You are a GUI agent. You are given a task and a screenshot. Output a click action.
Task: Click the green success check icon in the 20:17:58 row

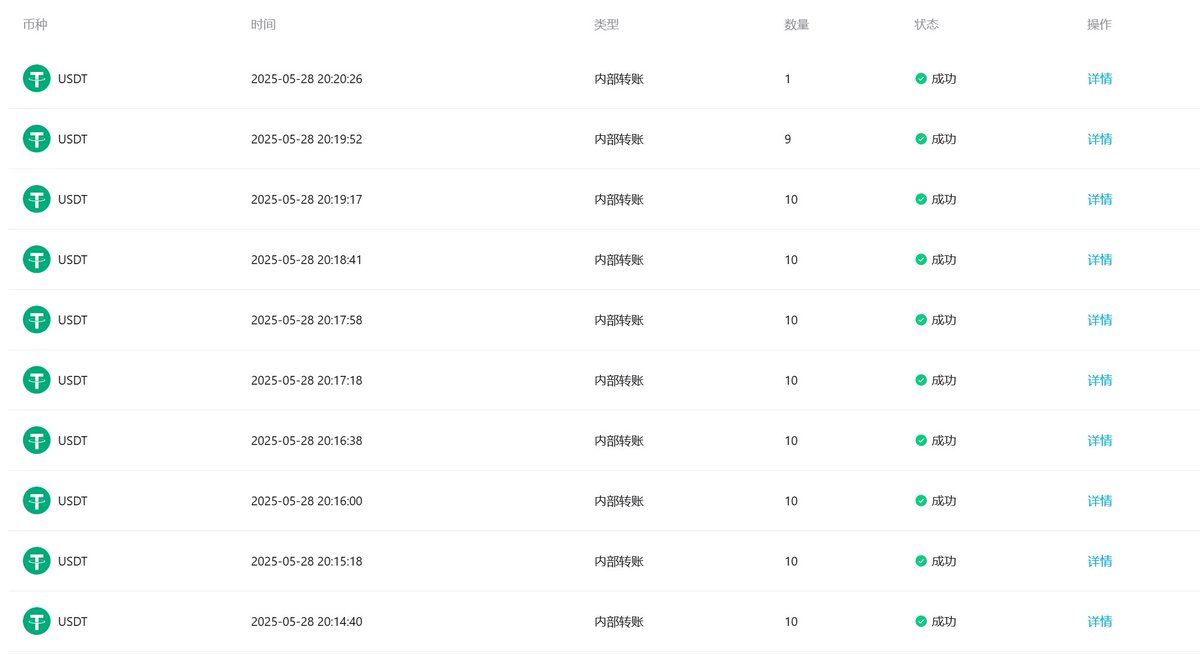coord(921,320)
